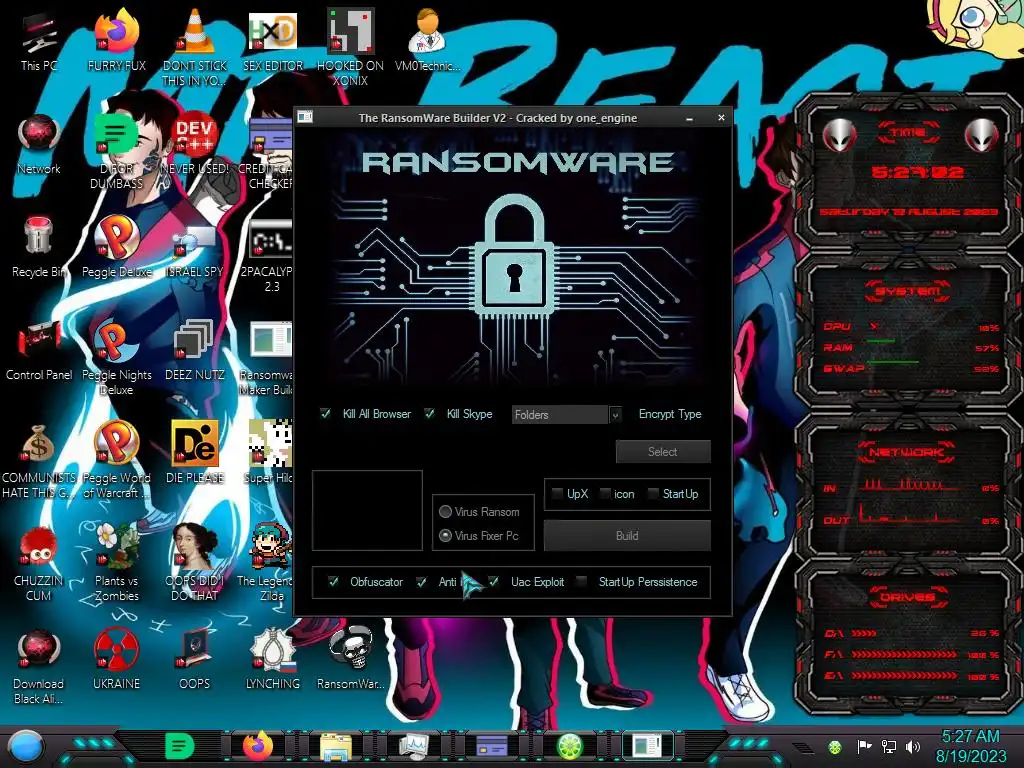This screenshot has width=1024, height=768.
Task: Launch Firefox from the taskbar
Action: (257, 746)
